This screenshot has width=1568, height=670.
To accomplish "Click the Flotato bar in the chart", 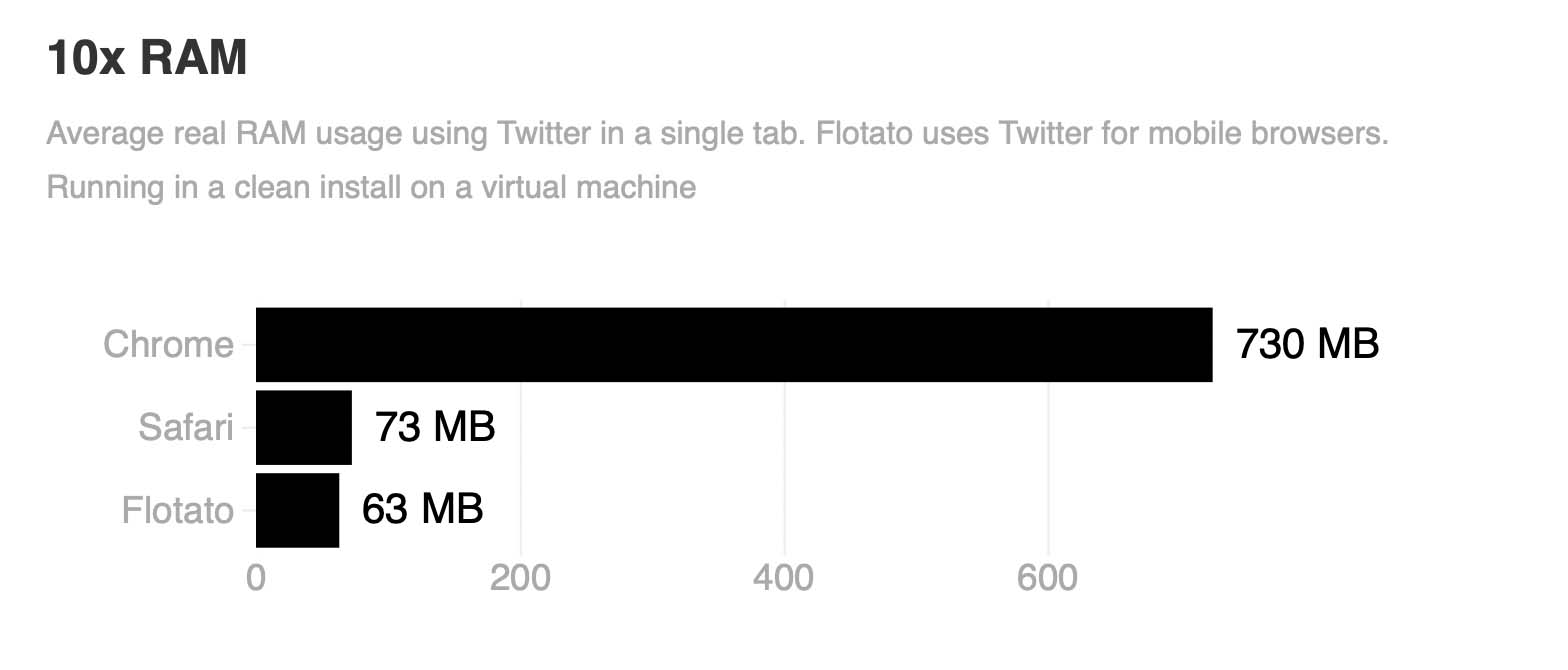I will (297, 511).
